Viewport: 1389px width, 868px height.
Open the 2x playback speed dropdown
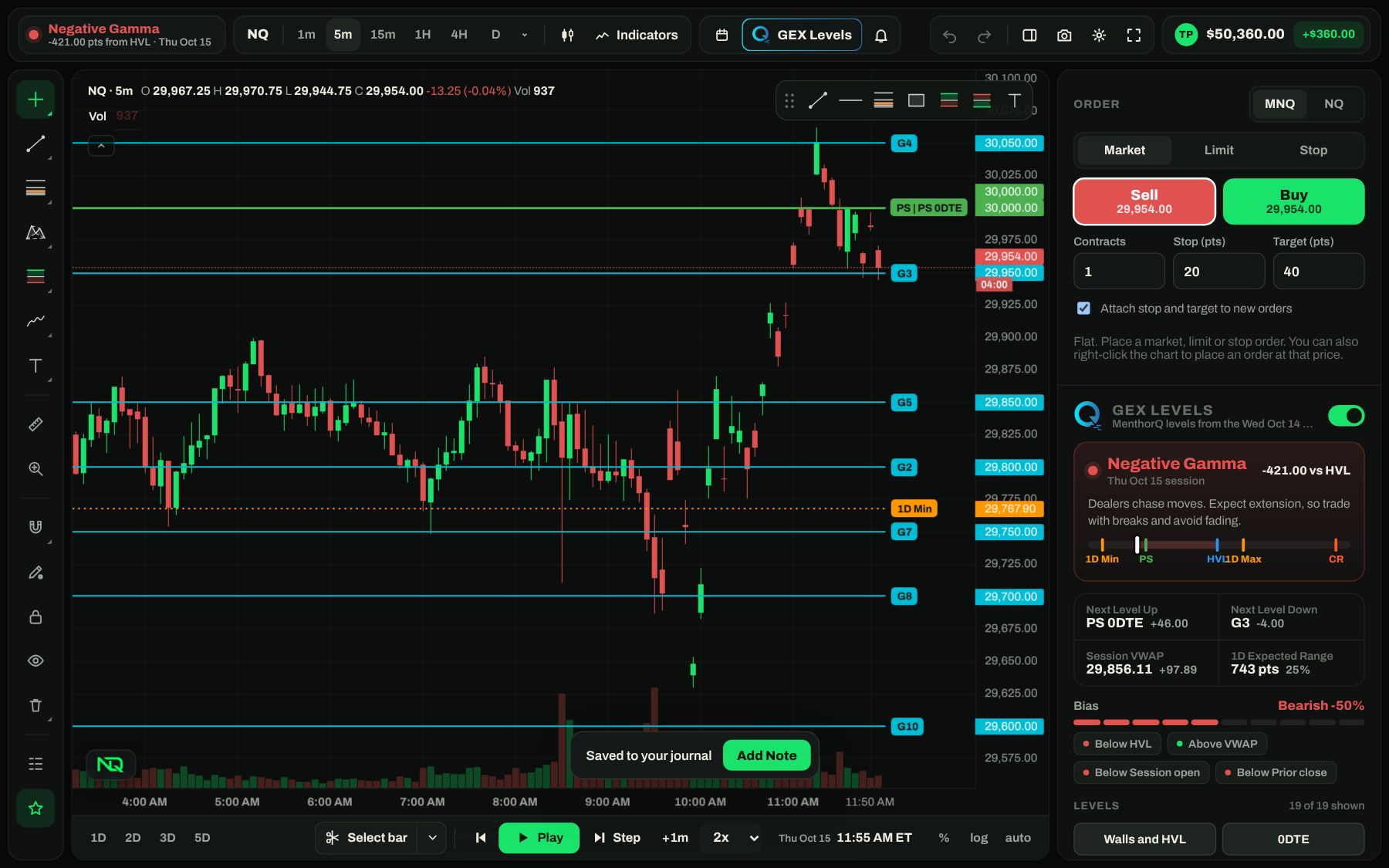point(735,838)
